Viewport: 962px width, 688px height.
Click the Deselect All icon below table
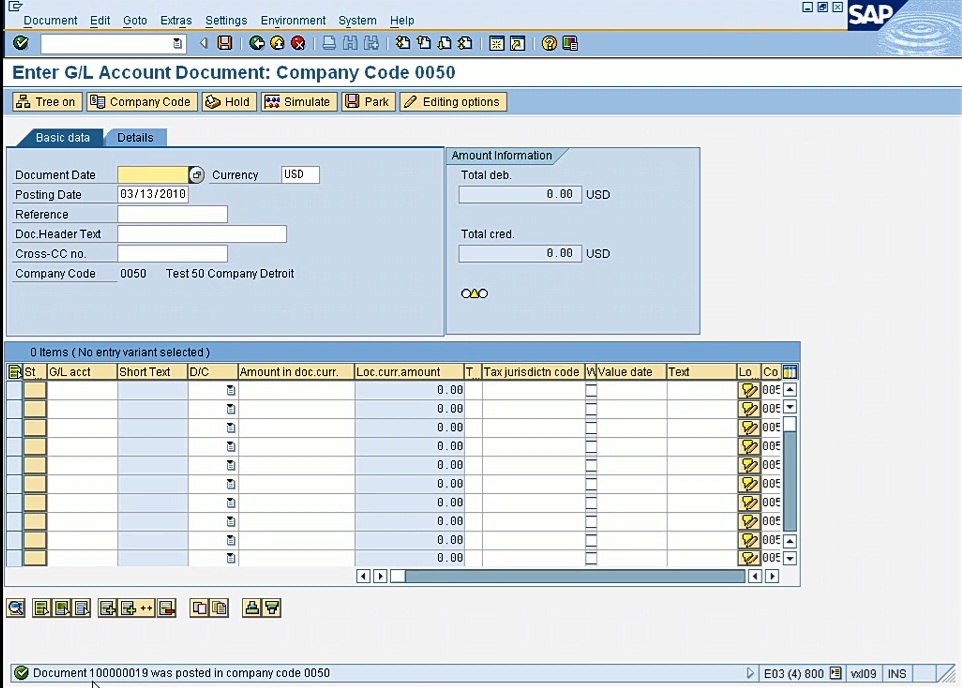[82, 608]
